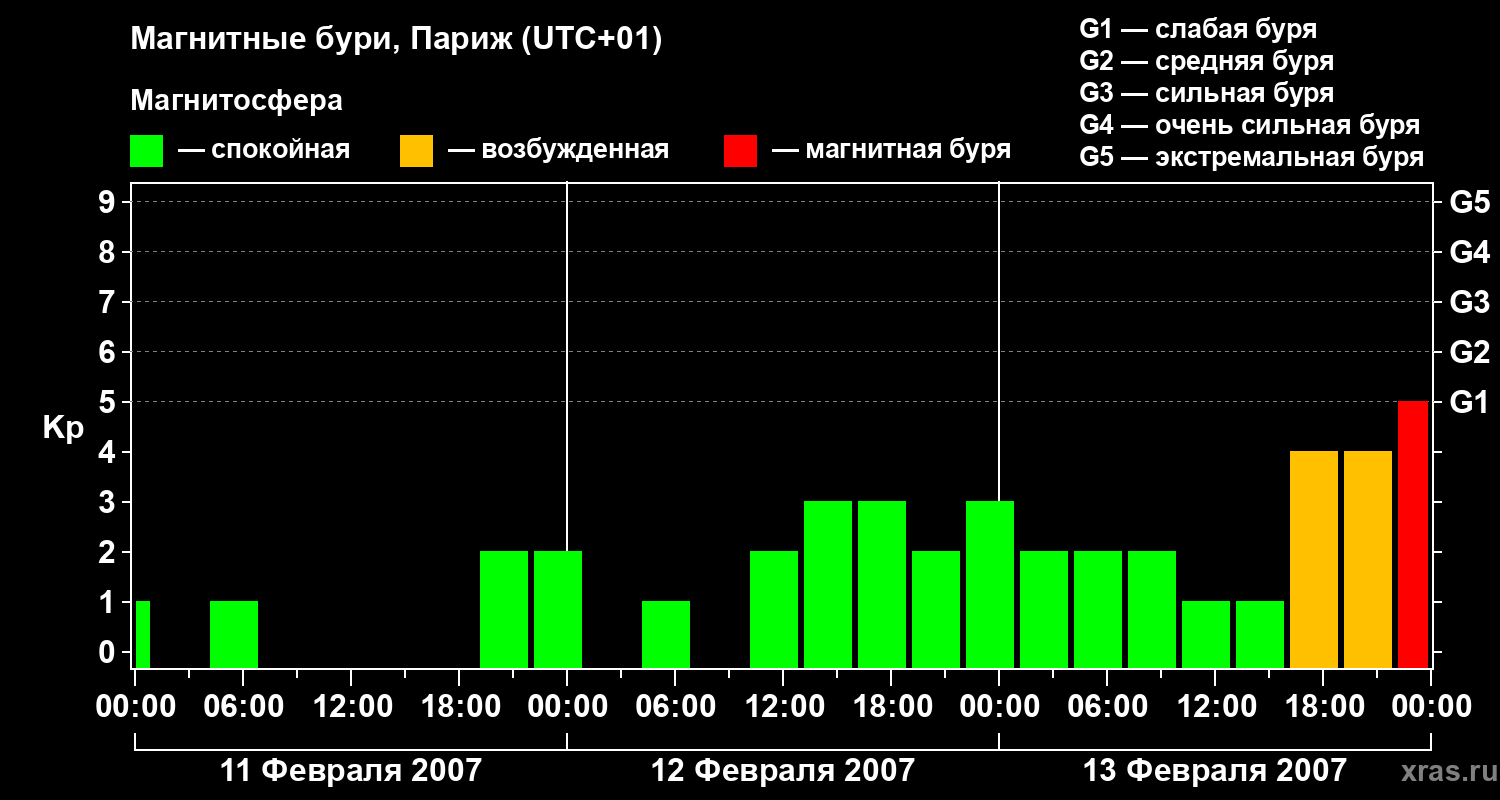The width and height of the screenshot is (1500, 800).
Task: Select the title 'Магнитные бури, Париж (UTC+01)'
Action: click(x=397, y=41)
